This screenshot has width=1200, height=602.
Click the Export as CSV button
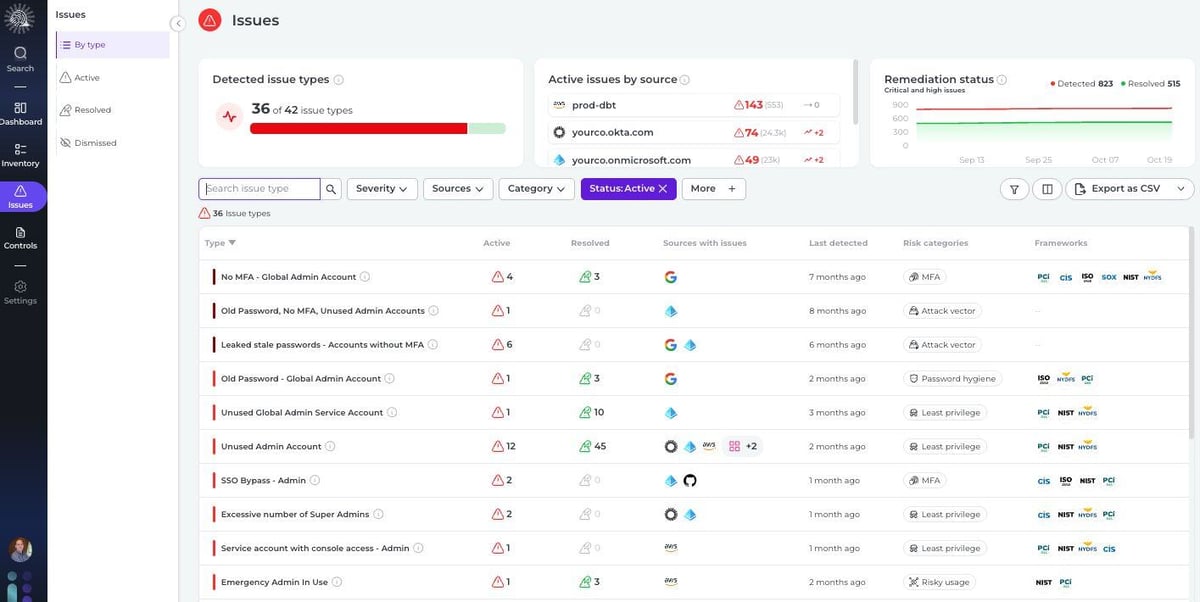[1117, 188]
